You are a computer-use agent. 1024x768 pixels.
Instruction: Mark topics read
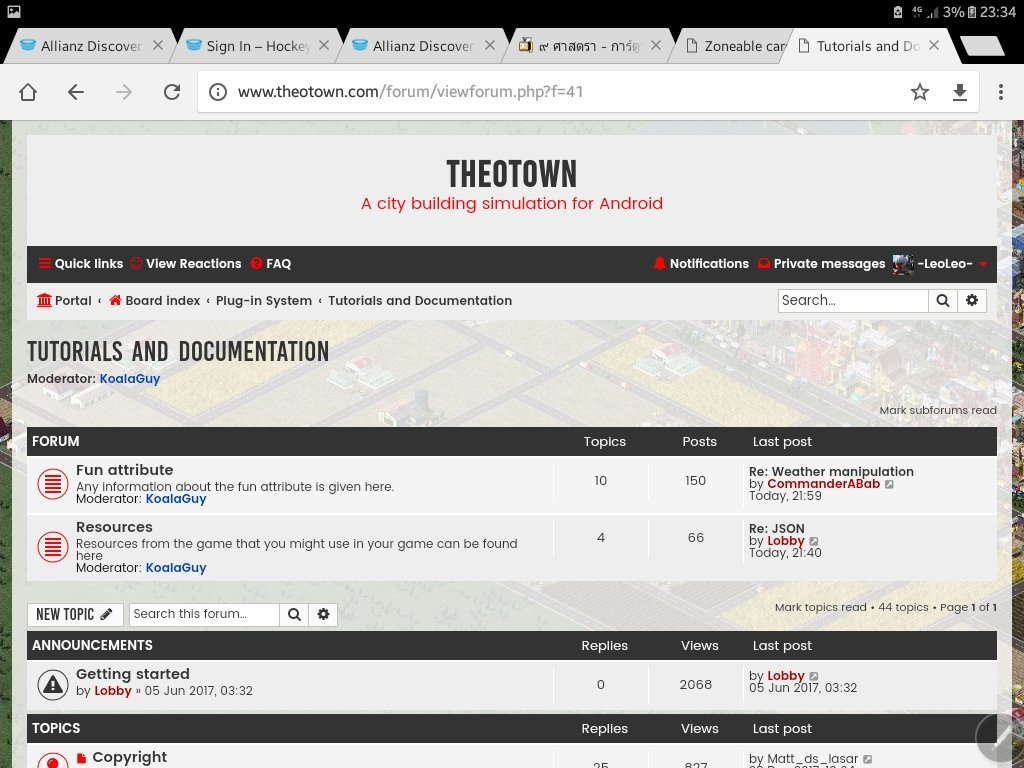pyautogui.click(x=820, y=607)
